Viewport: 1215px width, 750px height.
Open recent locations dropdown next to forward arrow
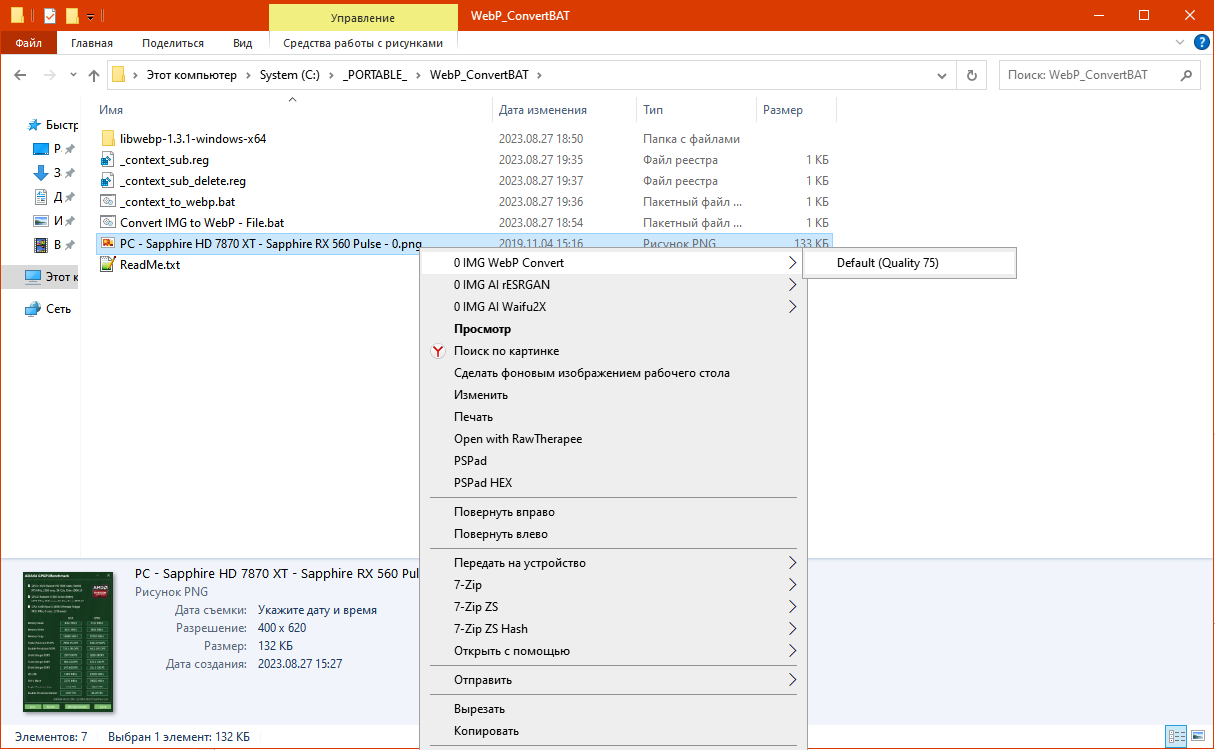click(x=72, y=75)
